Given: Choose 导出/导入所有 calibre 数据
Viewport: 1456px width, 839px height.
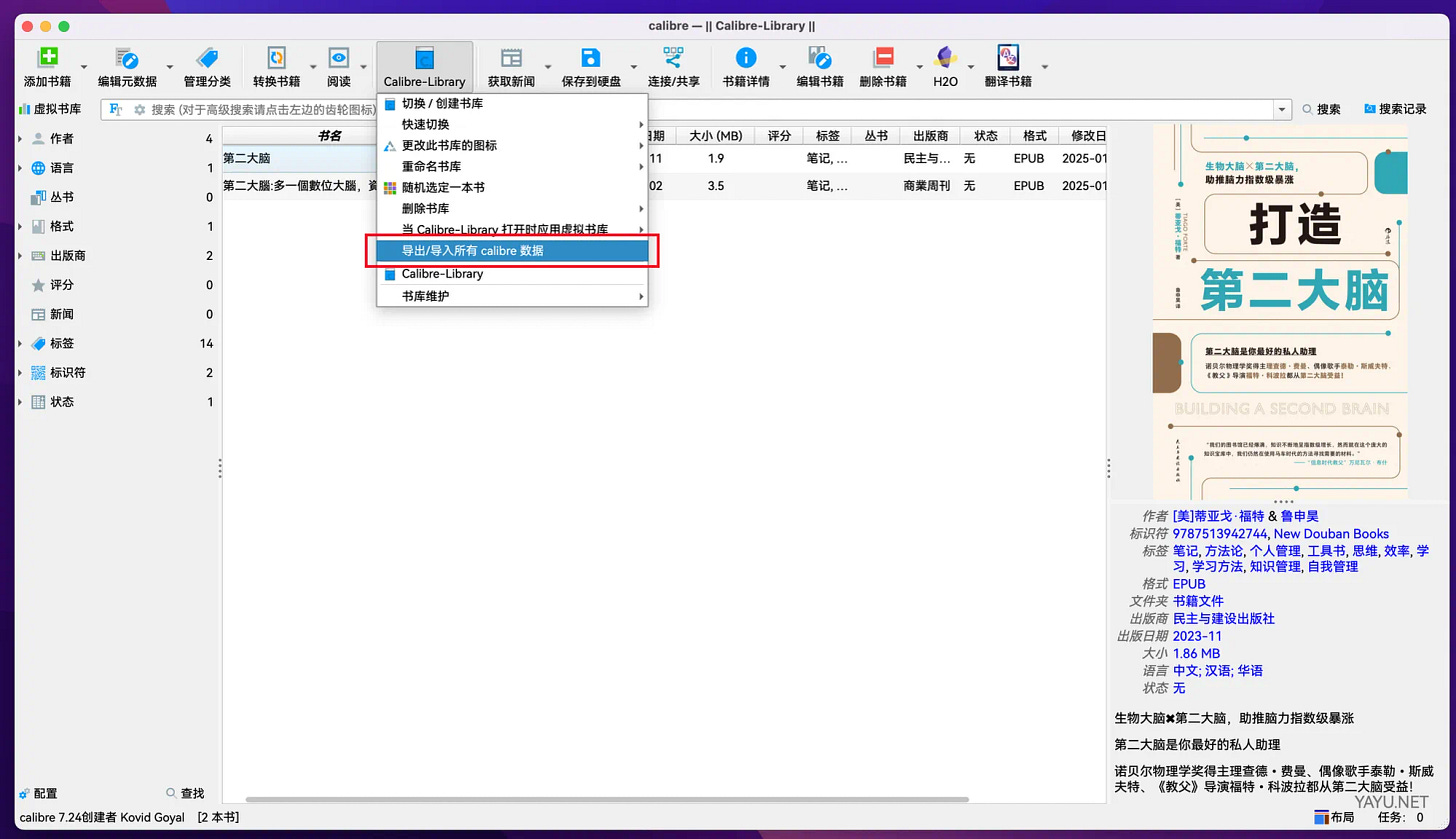Looking at the screenshot, I should click(512, 251).
